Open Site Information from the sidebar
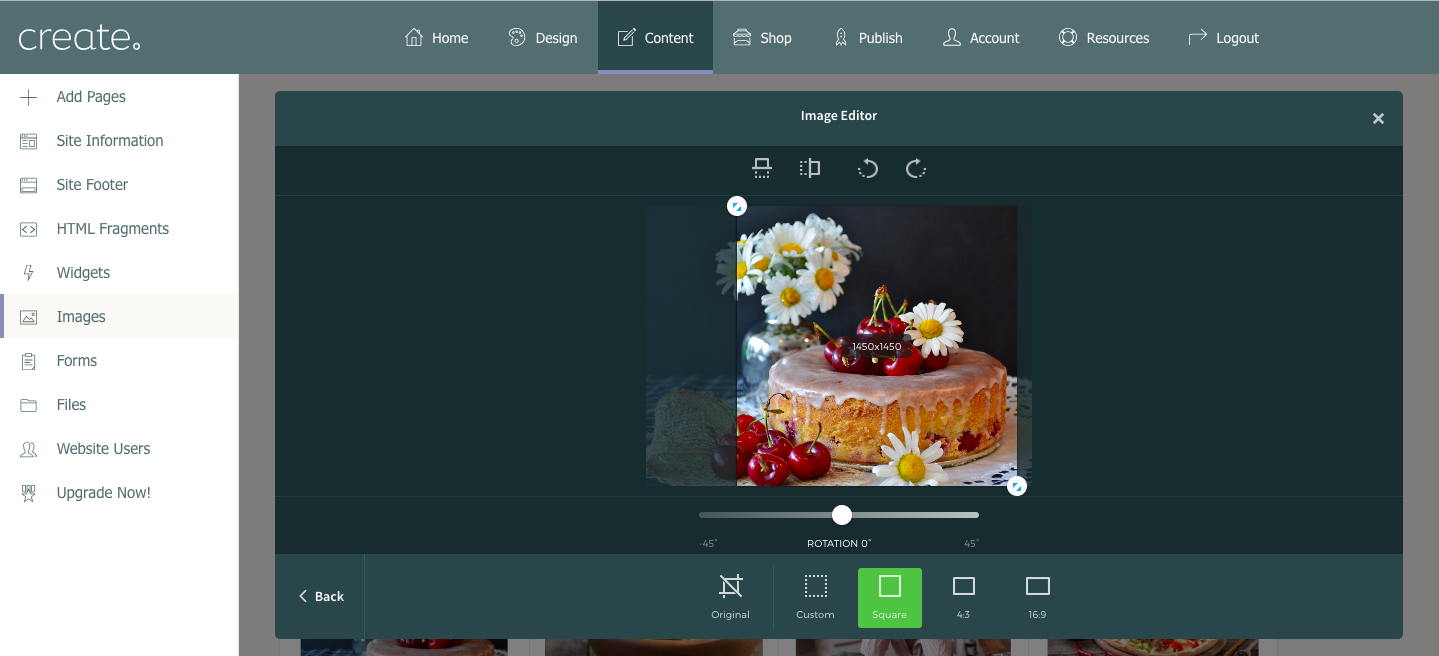 119,141
